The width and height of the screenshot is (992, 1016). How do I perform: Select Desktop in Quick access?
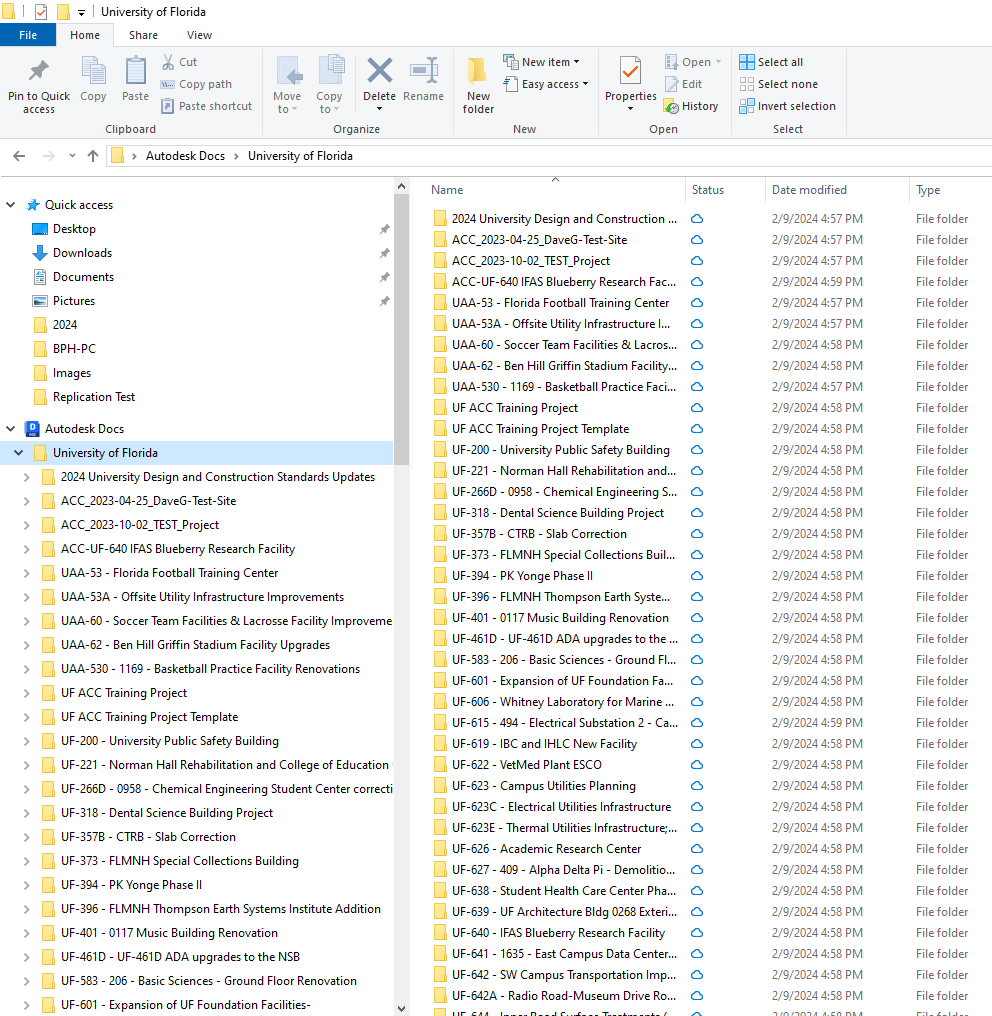click(75, 229)
